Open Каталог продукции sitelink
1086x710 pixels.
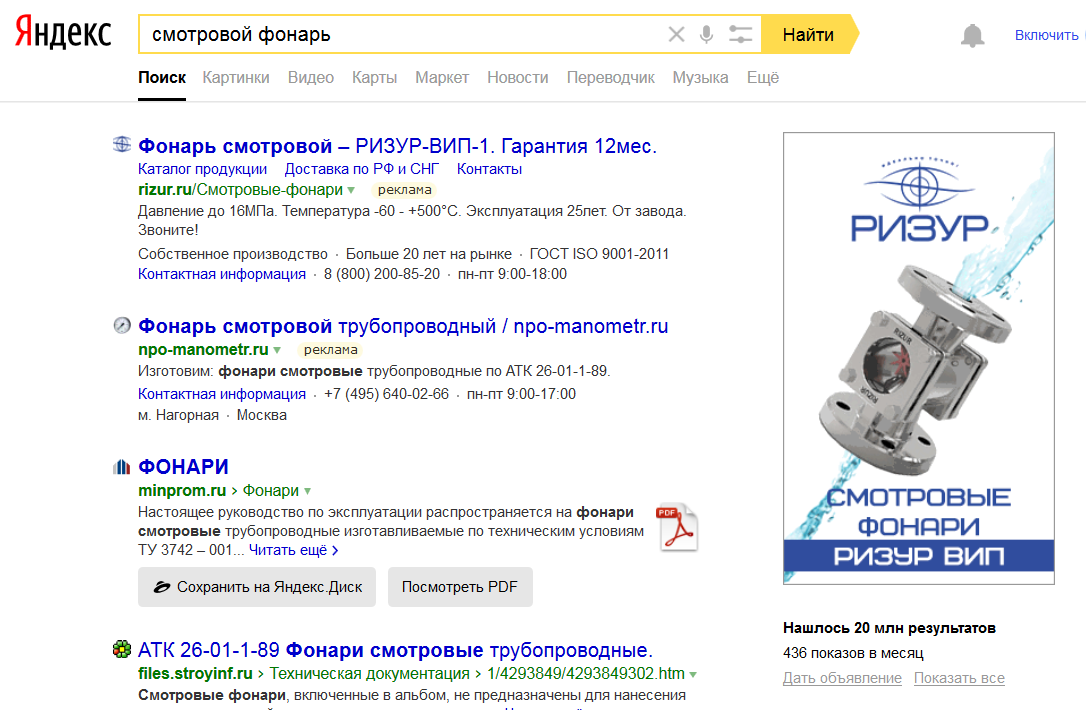[x=202, y=169]
